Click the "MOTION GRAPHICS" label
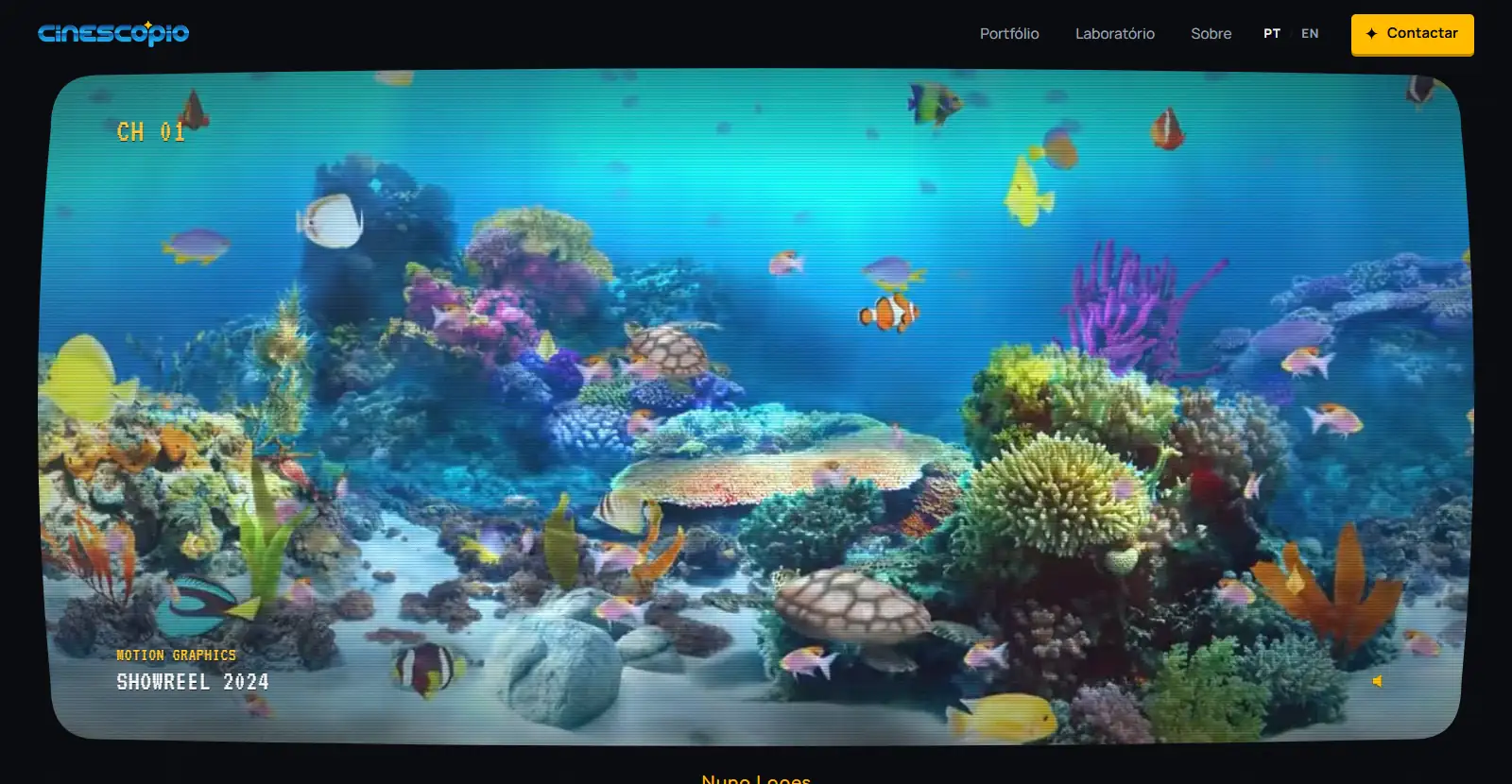This screenshot has height=784, width=1512. (x=176, y=655)
